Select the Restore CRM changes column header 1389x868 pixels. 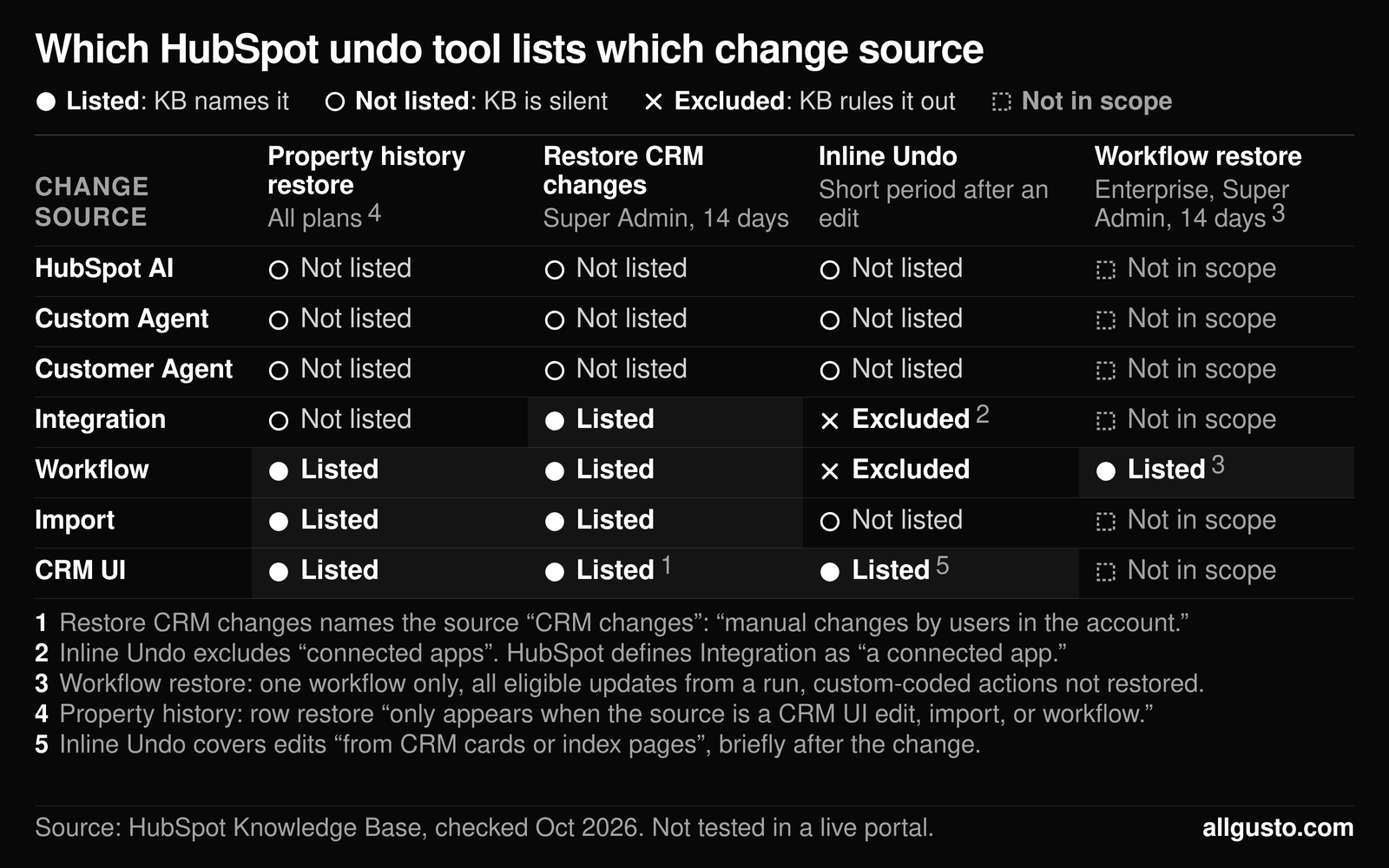pos(623,170)
